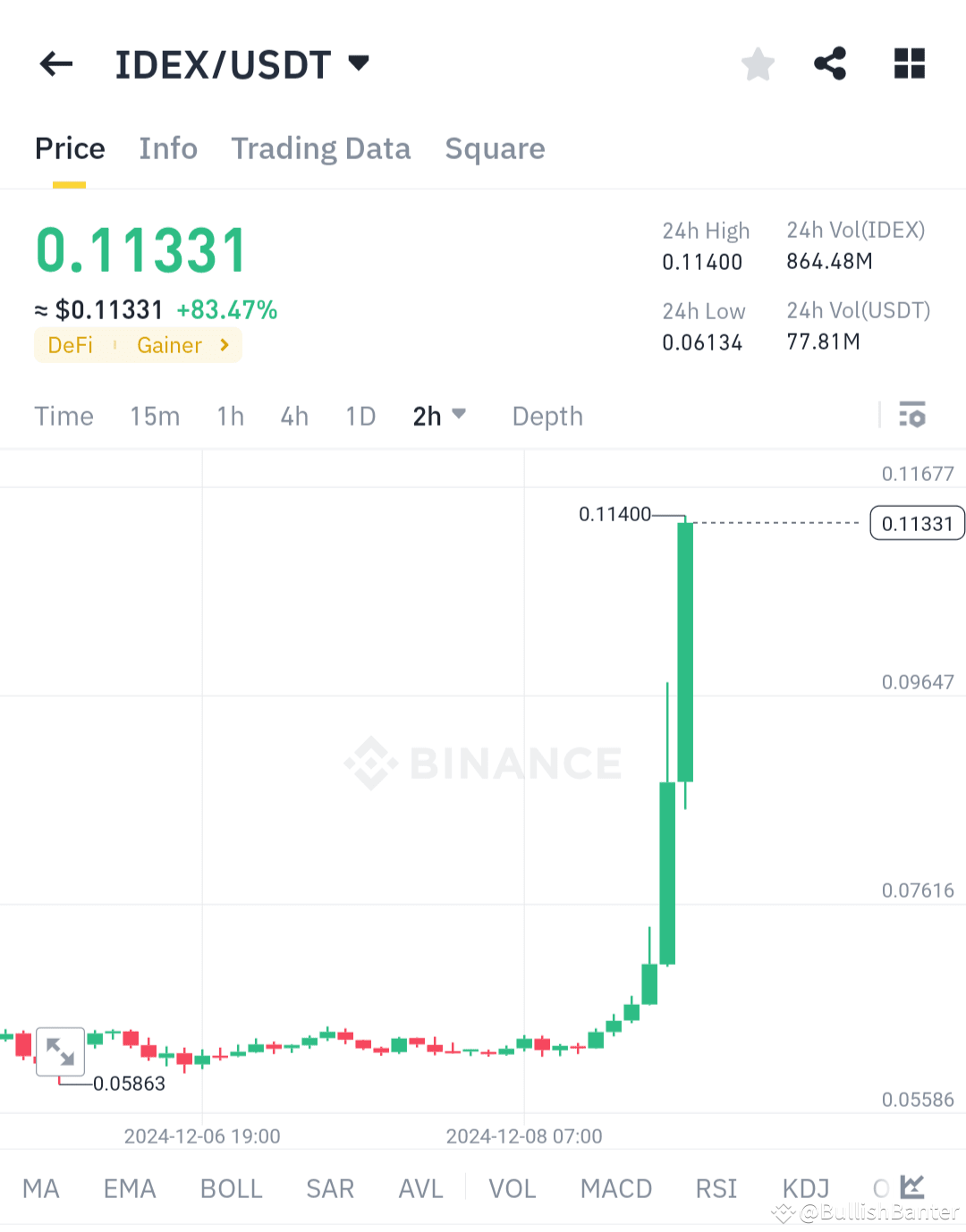
Task: Open the Depth view
Action: coord(547,415)
